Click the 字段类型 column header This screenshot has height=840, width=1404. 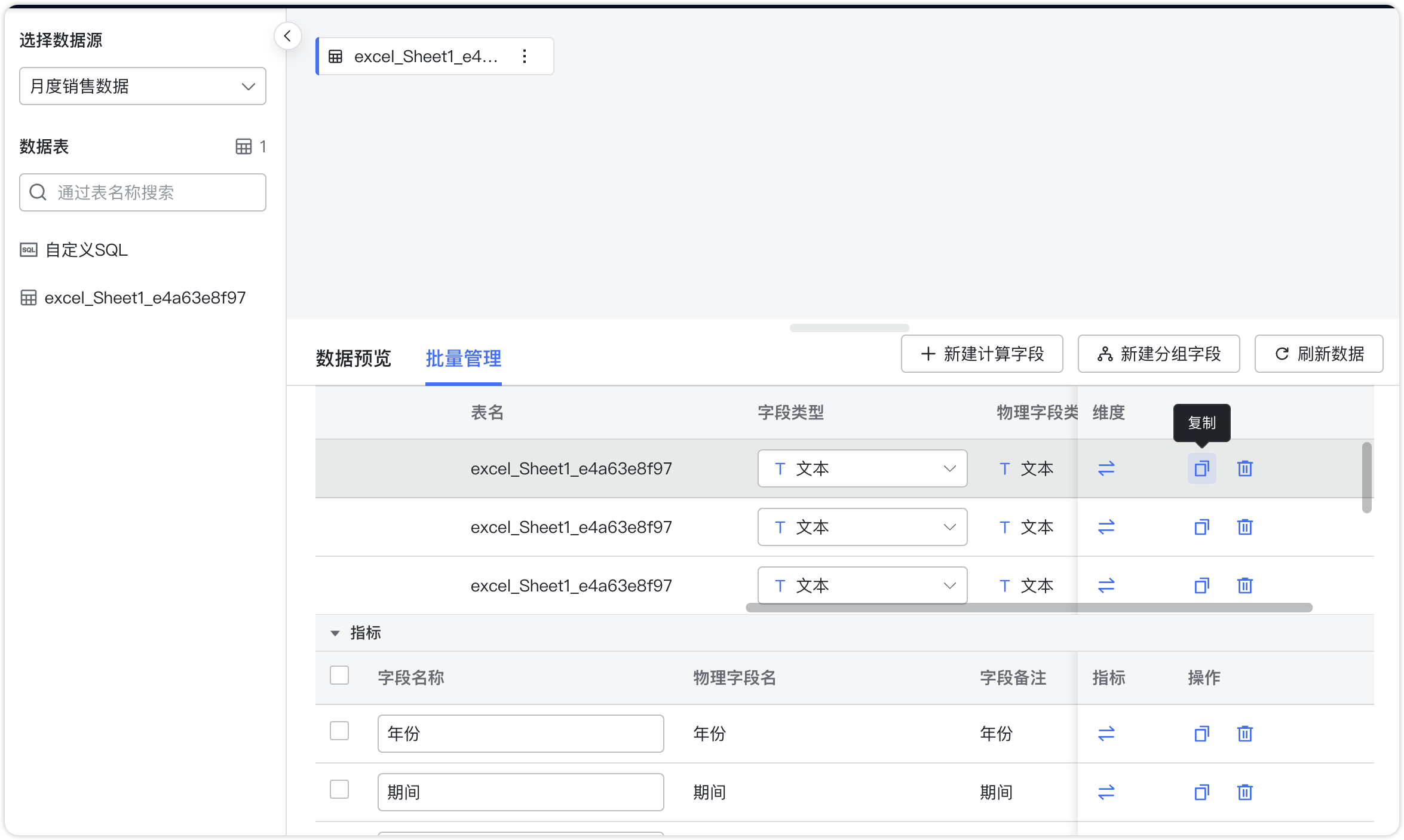[x=791, y=412]
